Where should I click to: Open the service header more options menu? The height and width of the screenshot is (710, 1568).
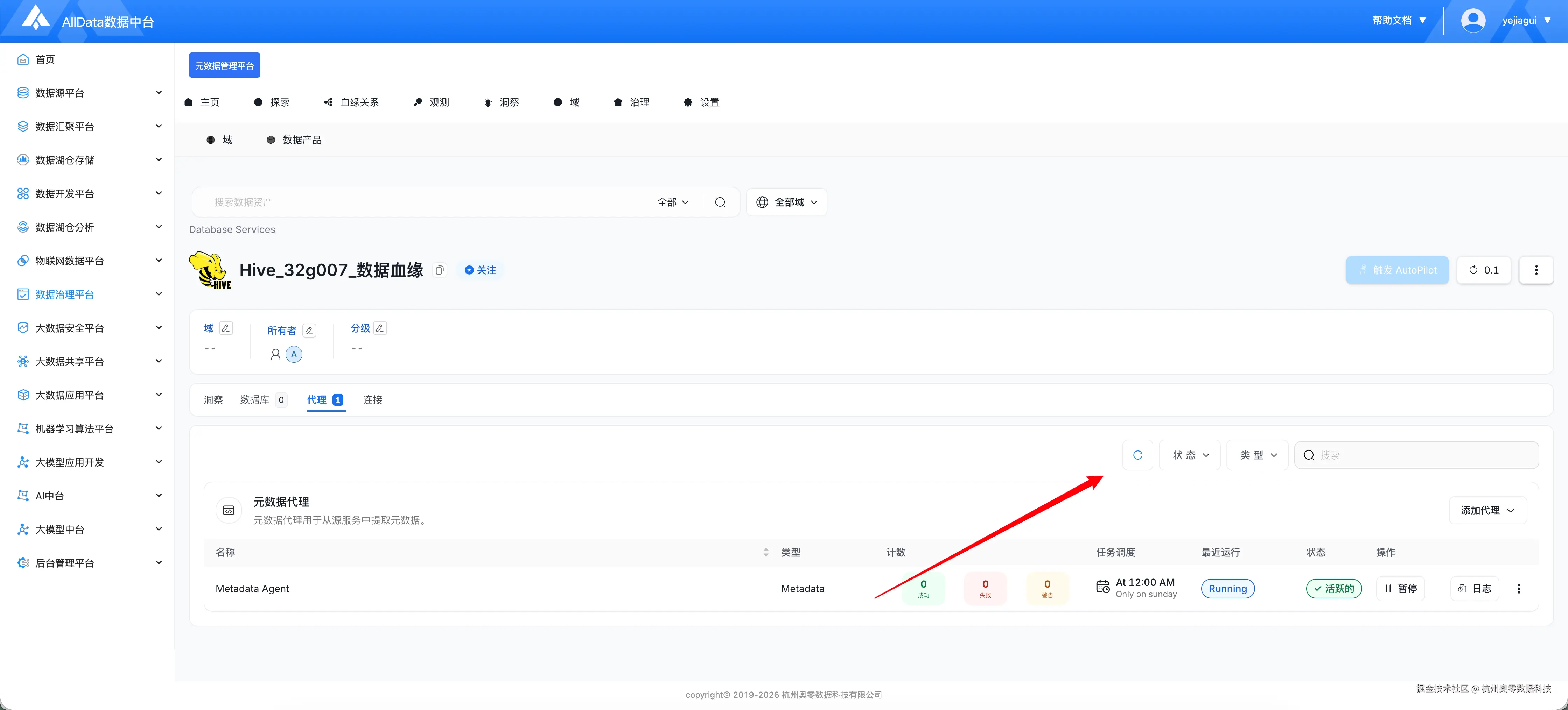[1536, 270]
